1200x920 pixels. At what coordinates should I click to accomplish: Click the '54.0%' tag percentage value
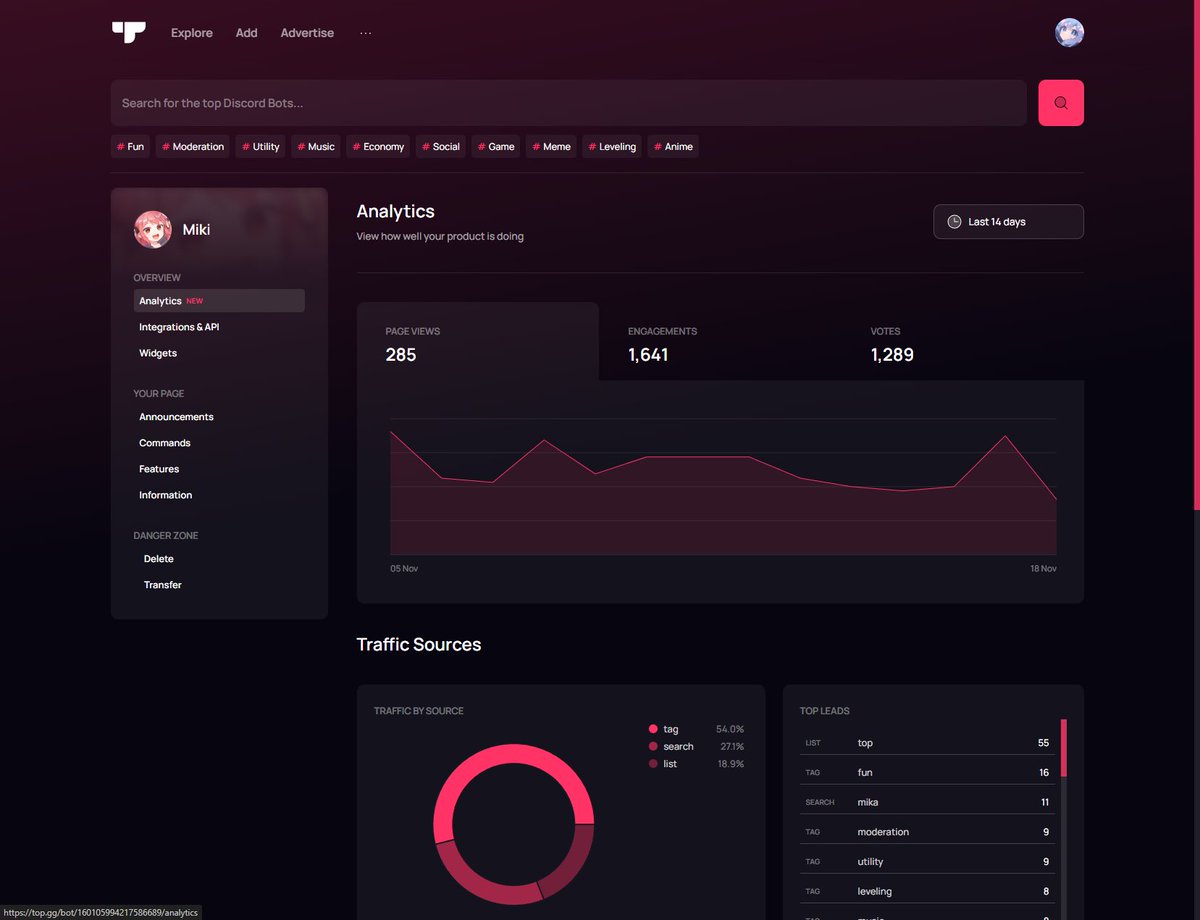730,729
